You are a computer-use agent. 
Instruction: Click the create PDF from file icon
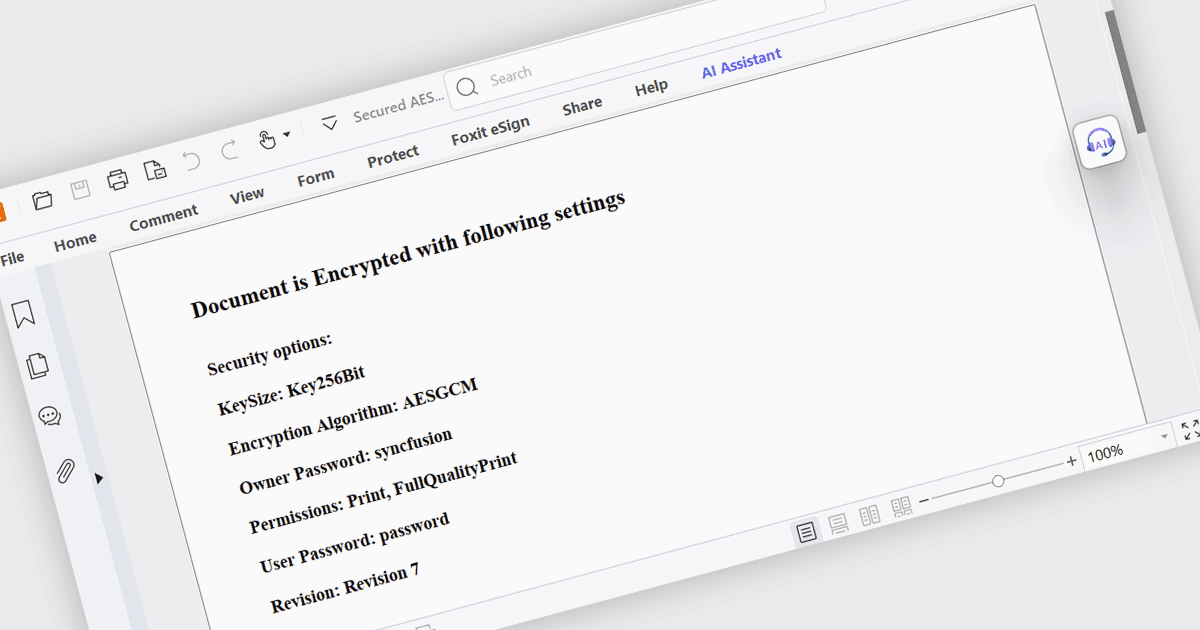pyautogui.click(x=155, y=169)
